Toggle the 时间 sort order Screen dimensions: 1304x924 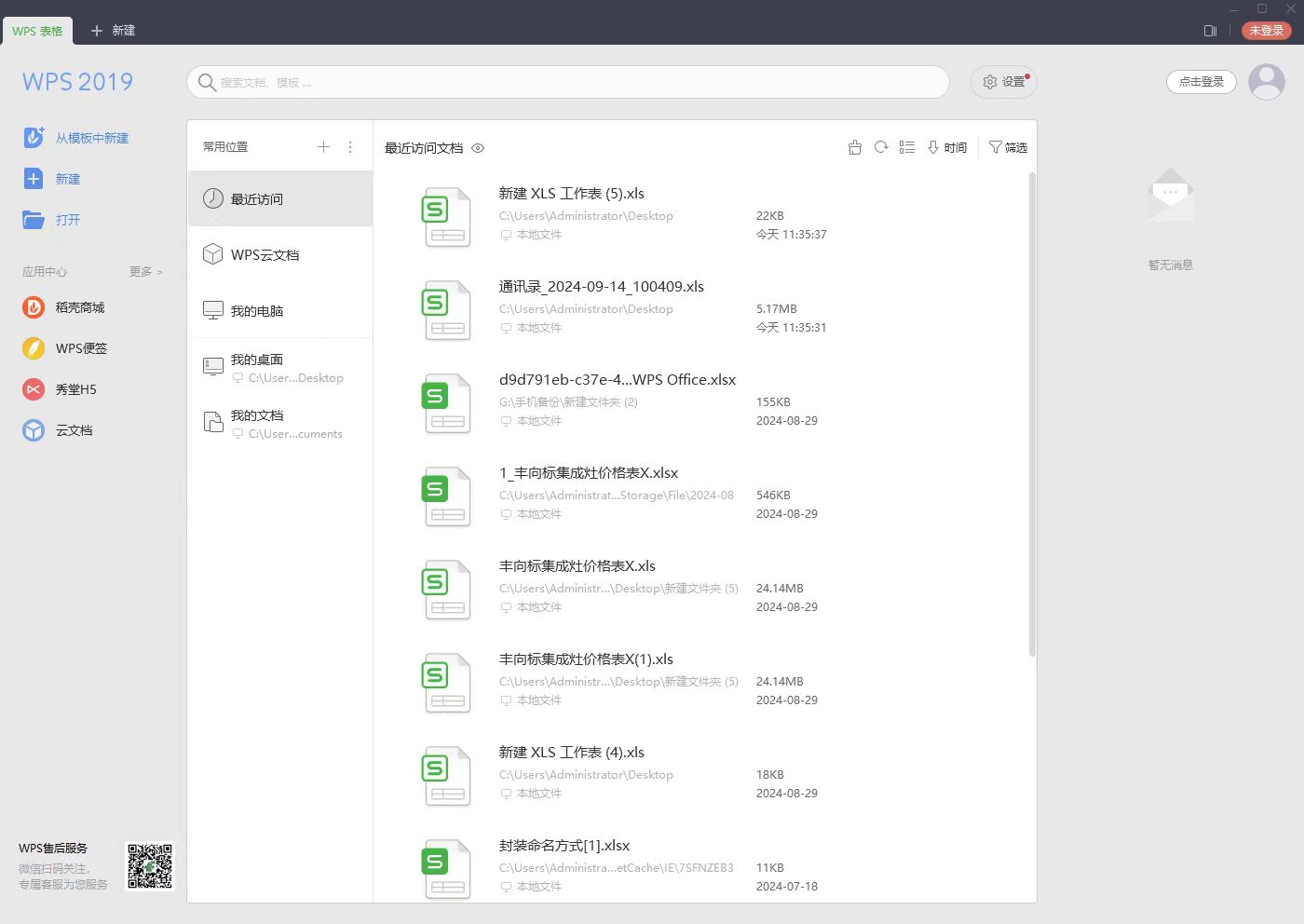pos(947,147)
